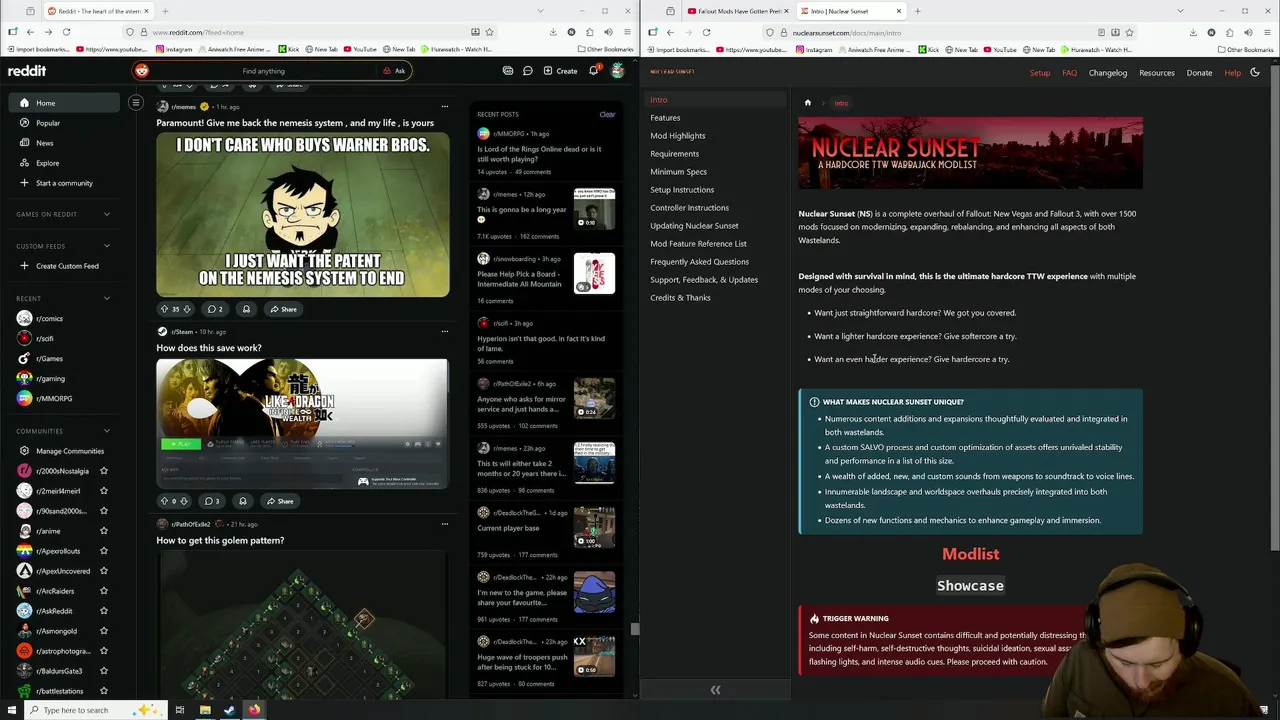This screenshot has height=720, width=1280.
Task: Collapse the Recent section
Action: pyautogui.click(x=107, y=298)
